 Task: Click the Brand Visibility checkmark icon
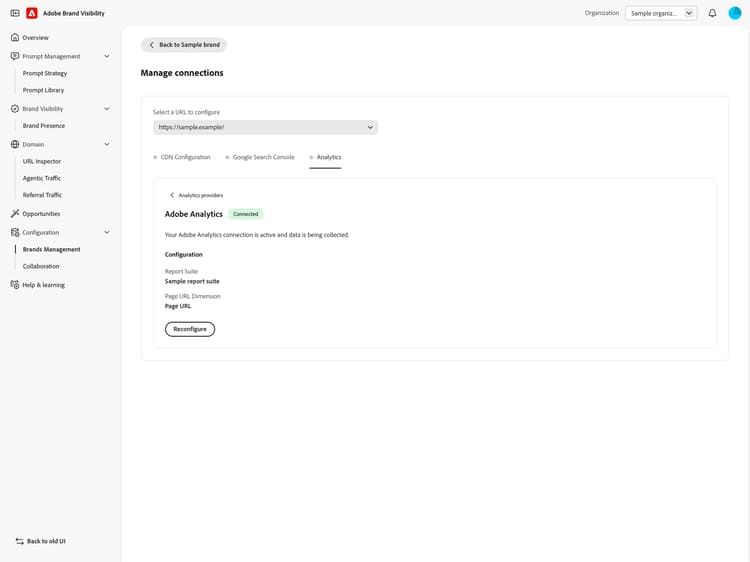click(x=15, y=109)
